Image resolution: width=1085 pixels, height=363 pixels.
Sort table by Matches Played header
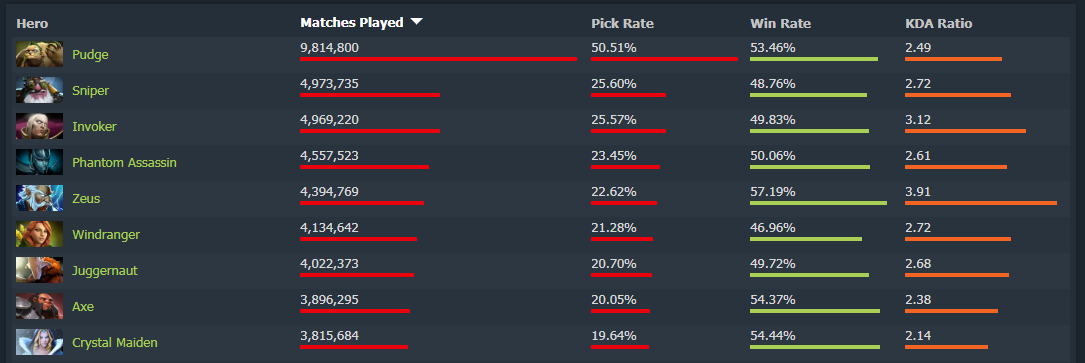click(x=352, y=23)
